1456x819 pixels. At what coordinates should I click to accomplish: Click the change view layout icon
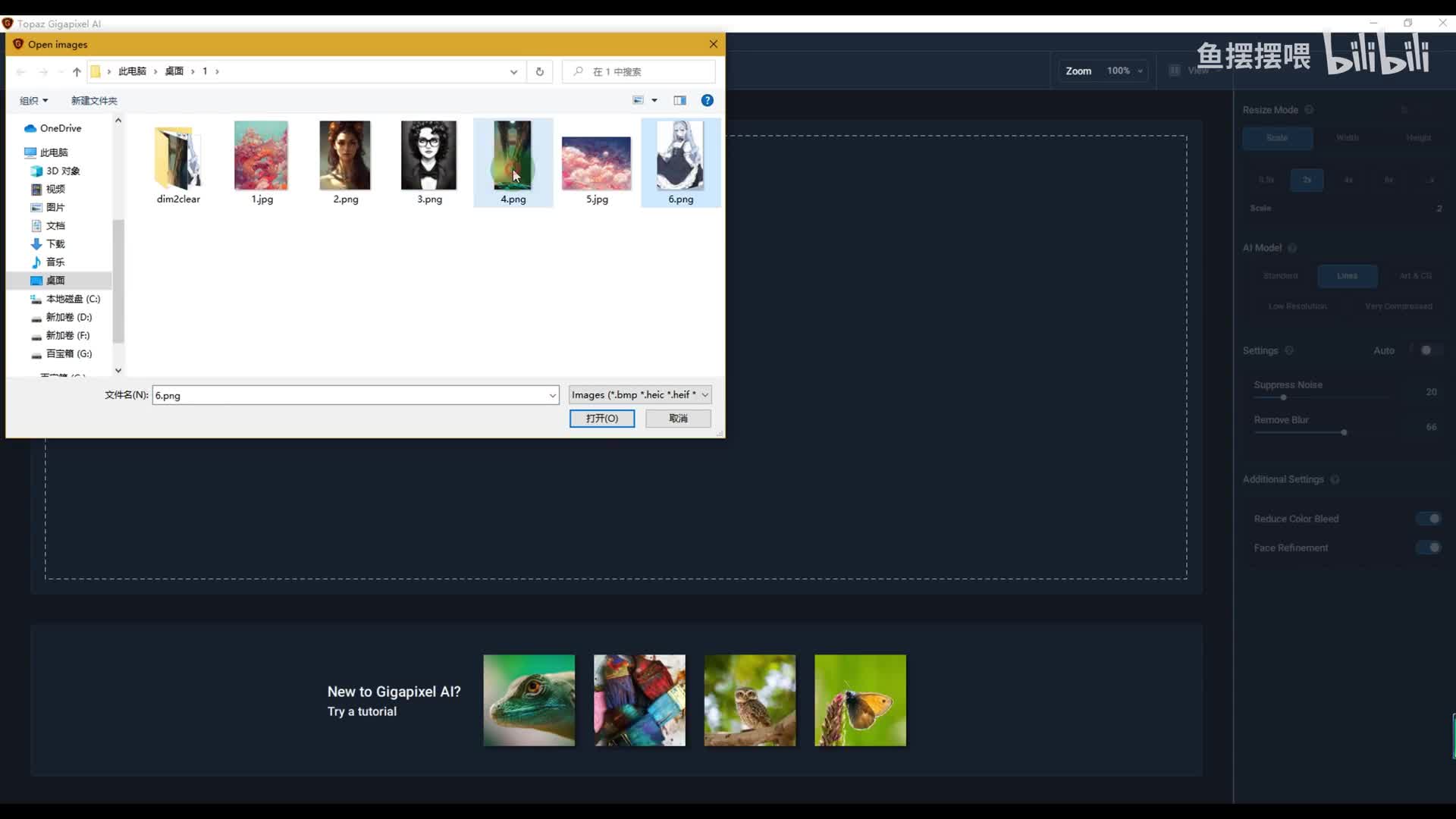(638, 100)
